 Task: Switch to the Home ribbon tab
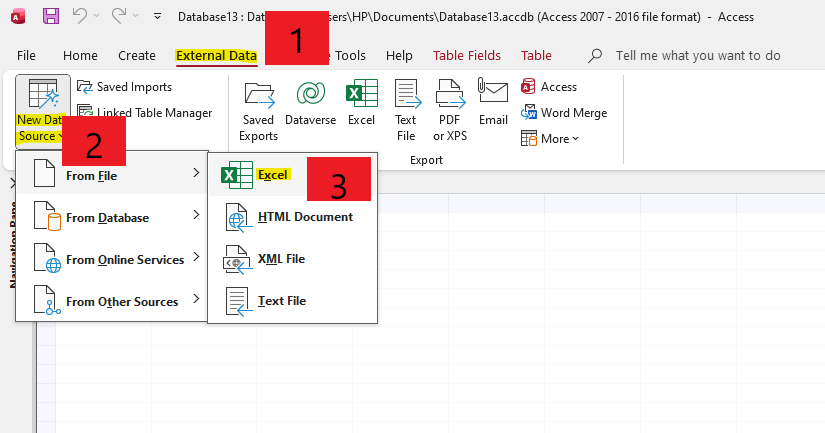[x=80, y=56]
